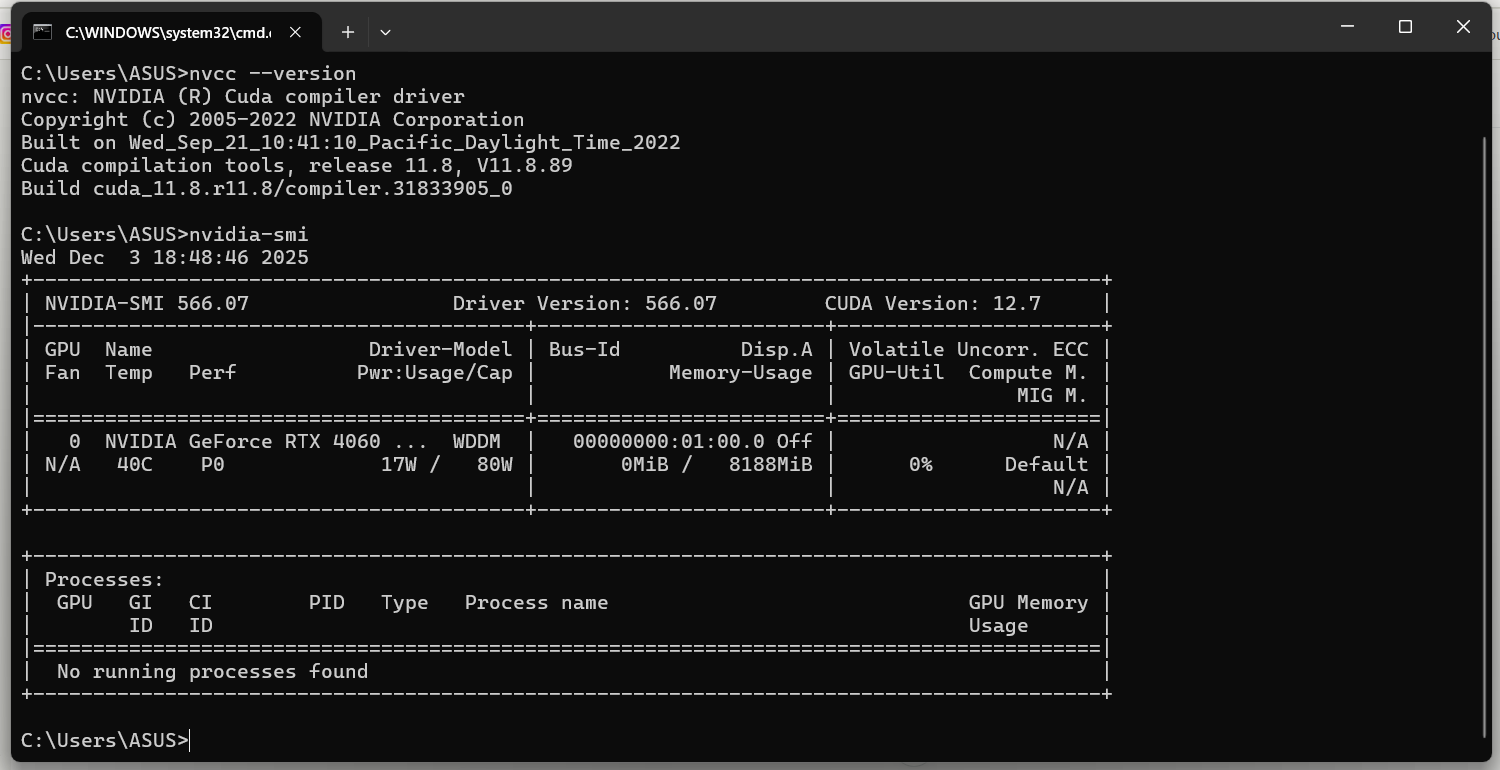Screen dimensions: 1500x770
Task: Click the "Driver Version: 566.07" text
Action: tap(584, 303)
